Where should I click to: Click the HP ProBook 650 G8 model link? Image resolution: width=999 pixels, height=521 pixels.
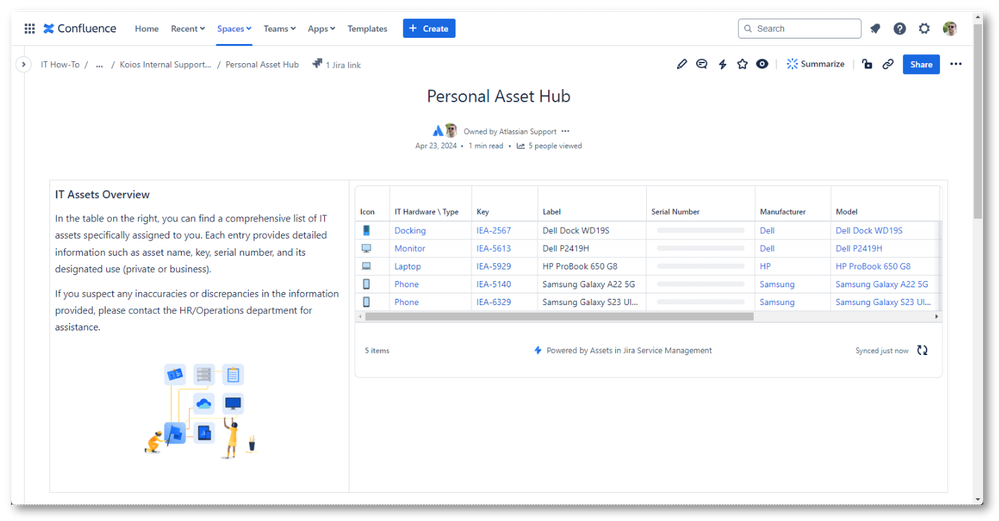(x=873, y=266)
